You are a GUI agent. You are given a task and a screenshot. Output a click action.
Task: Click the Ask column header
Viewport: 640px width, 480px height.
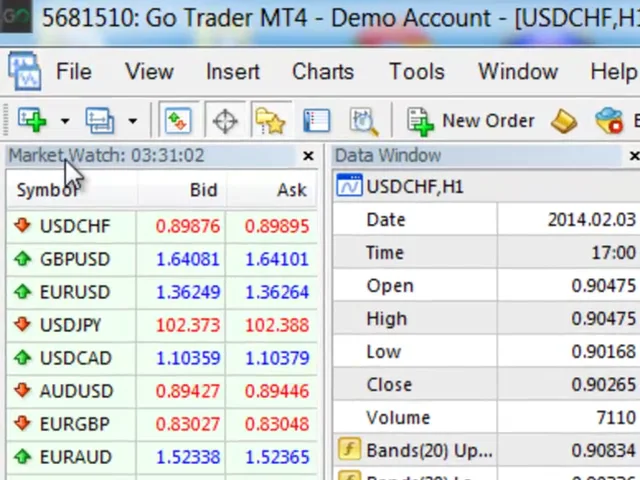(x=272, y=190)
